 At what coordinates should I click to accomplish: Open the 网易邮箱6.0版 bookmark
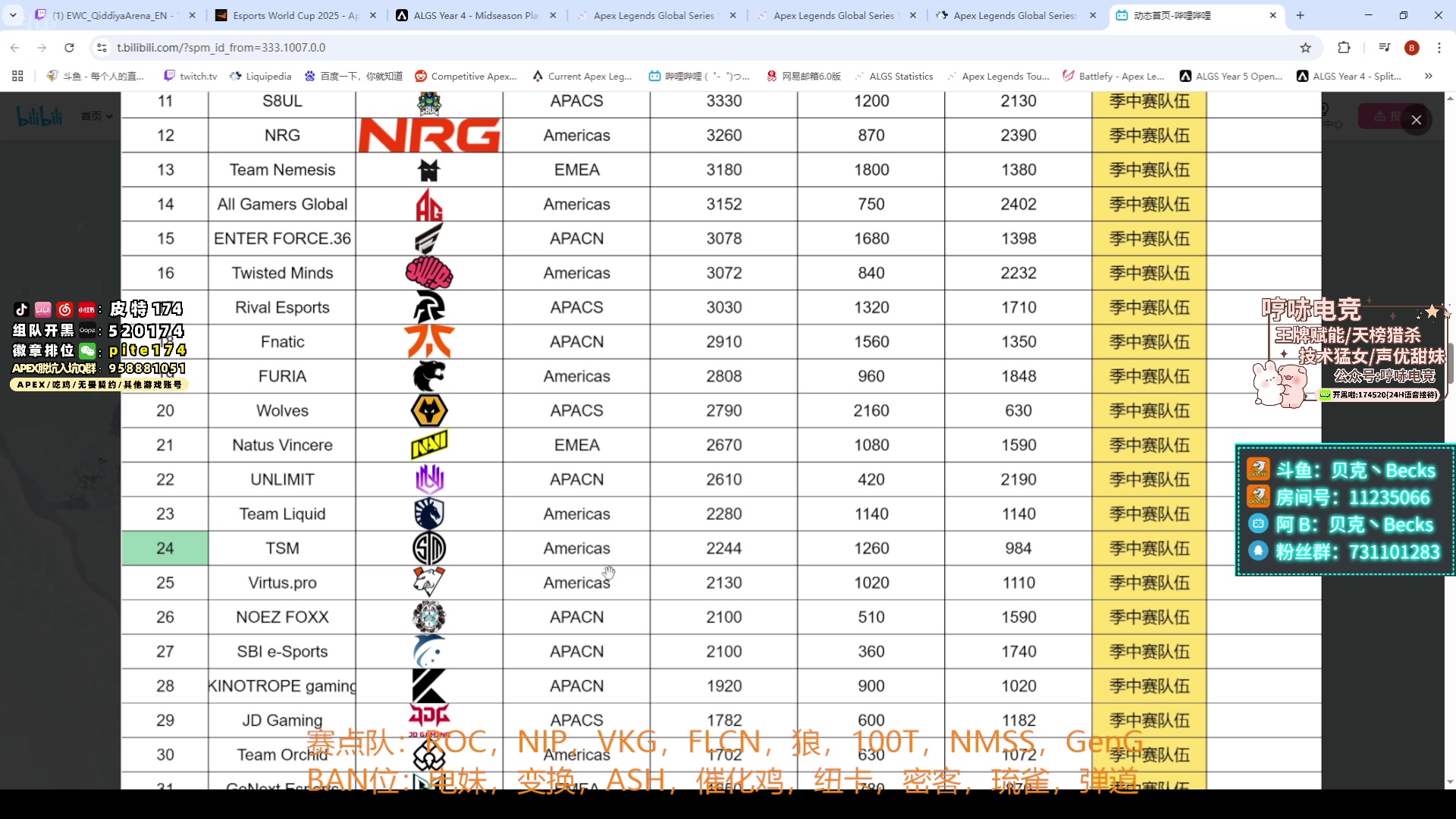[x=804, y=76]
